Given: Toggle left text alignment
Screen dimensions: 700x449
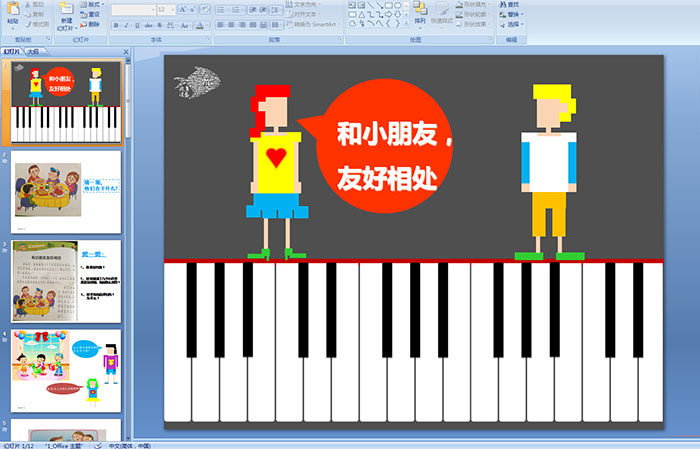Looking at the screenshot, I should click(220, 25).
